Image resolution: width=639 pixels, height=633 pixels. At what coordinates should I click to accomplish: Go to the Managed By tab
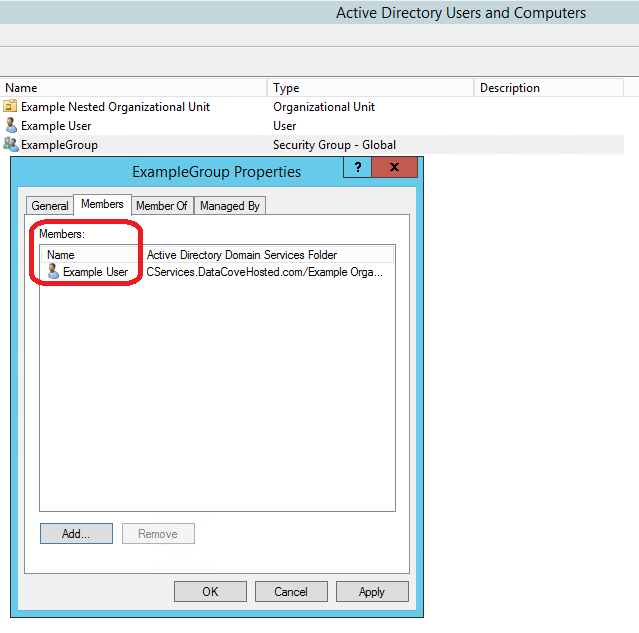click(x=230, y=206)
